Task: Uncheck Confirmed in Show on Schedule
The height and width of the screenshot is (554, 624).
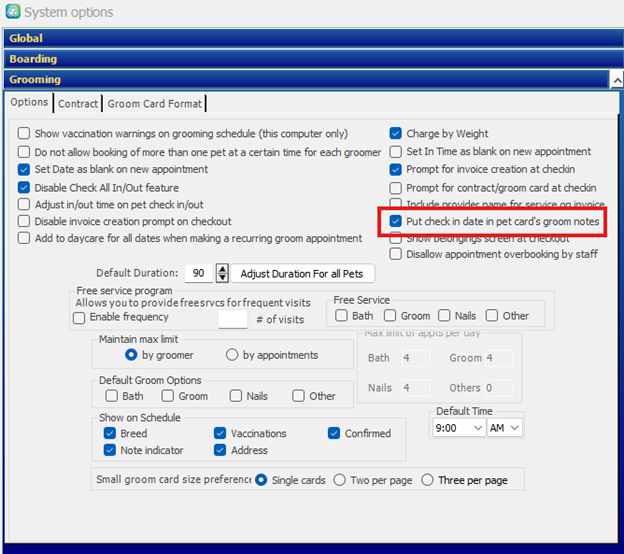Action: 334,433
